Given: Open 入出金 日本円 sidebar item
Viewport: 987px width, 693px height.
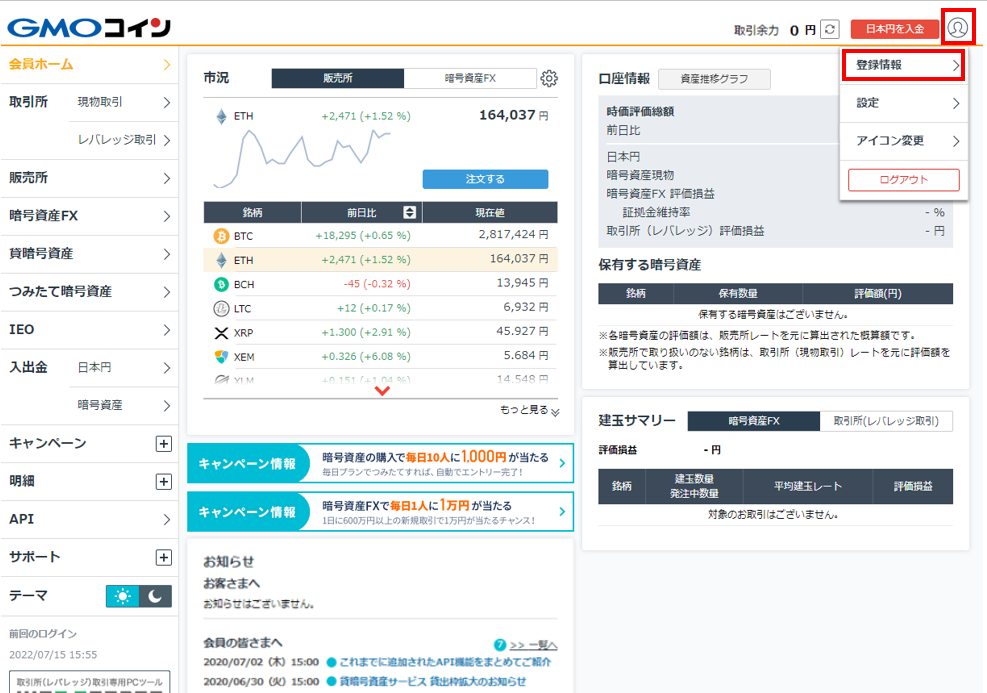Looking at the screenshot, I should click(123, 368).
